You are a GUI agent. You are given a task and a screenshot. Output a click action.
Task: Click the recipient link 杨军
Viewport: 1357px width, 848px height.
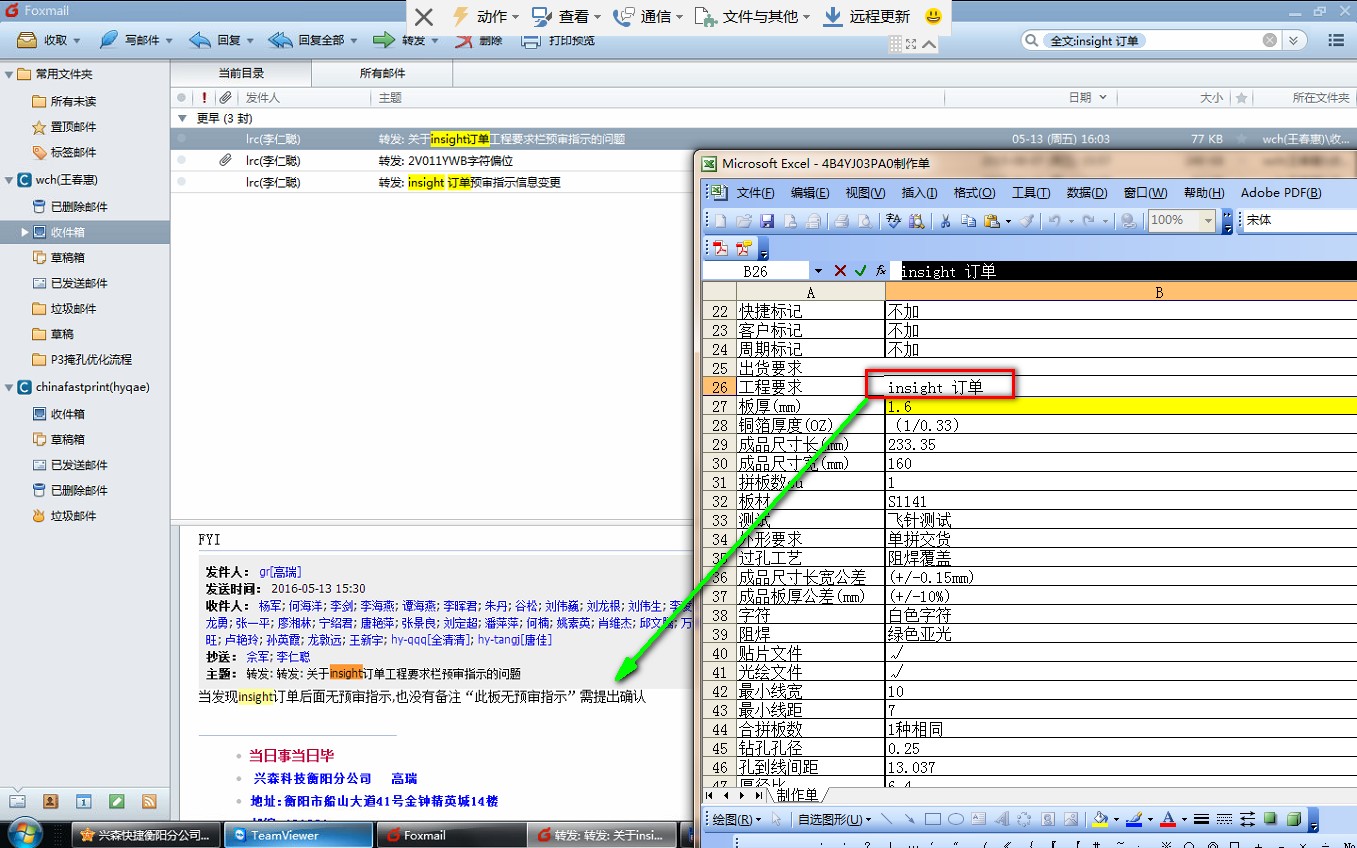(x=269, y=606)
